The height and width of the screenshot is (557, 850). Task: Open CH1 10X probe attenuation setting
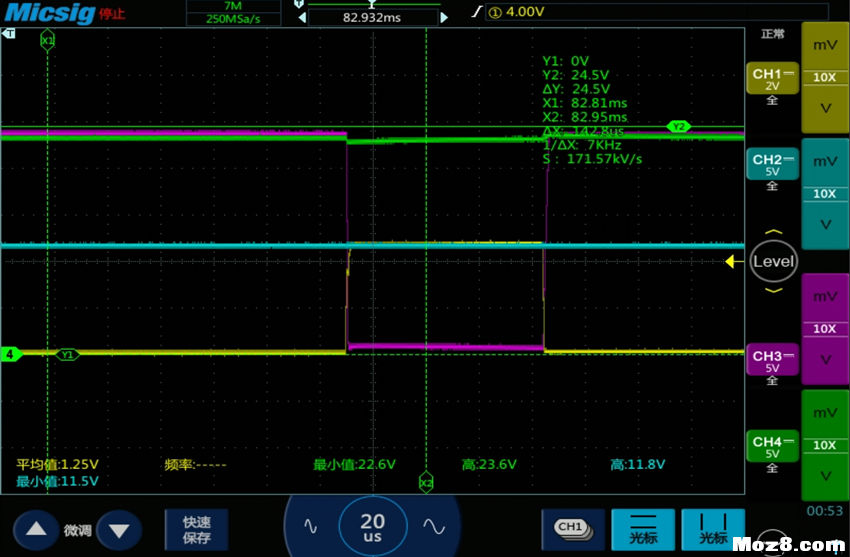(825, 77)
